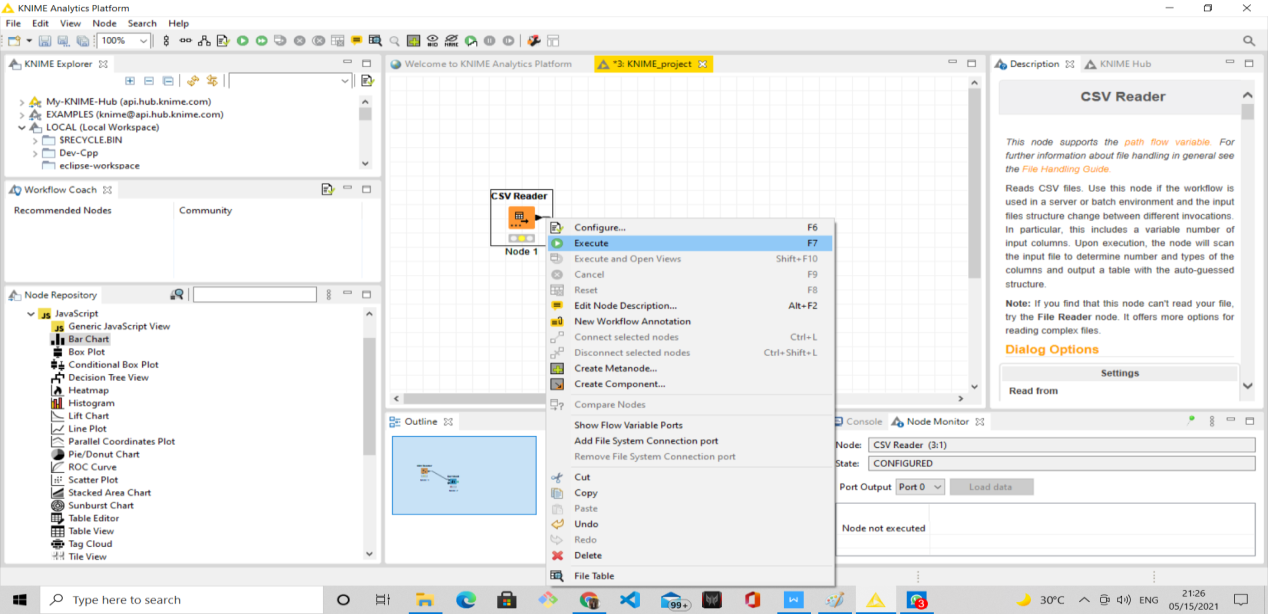1268x614 pixels.
Task: Select Bar Chart in Node Repository
Action: click(x=89, y=339)
